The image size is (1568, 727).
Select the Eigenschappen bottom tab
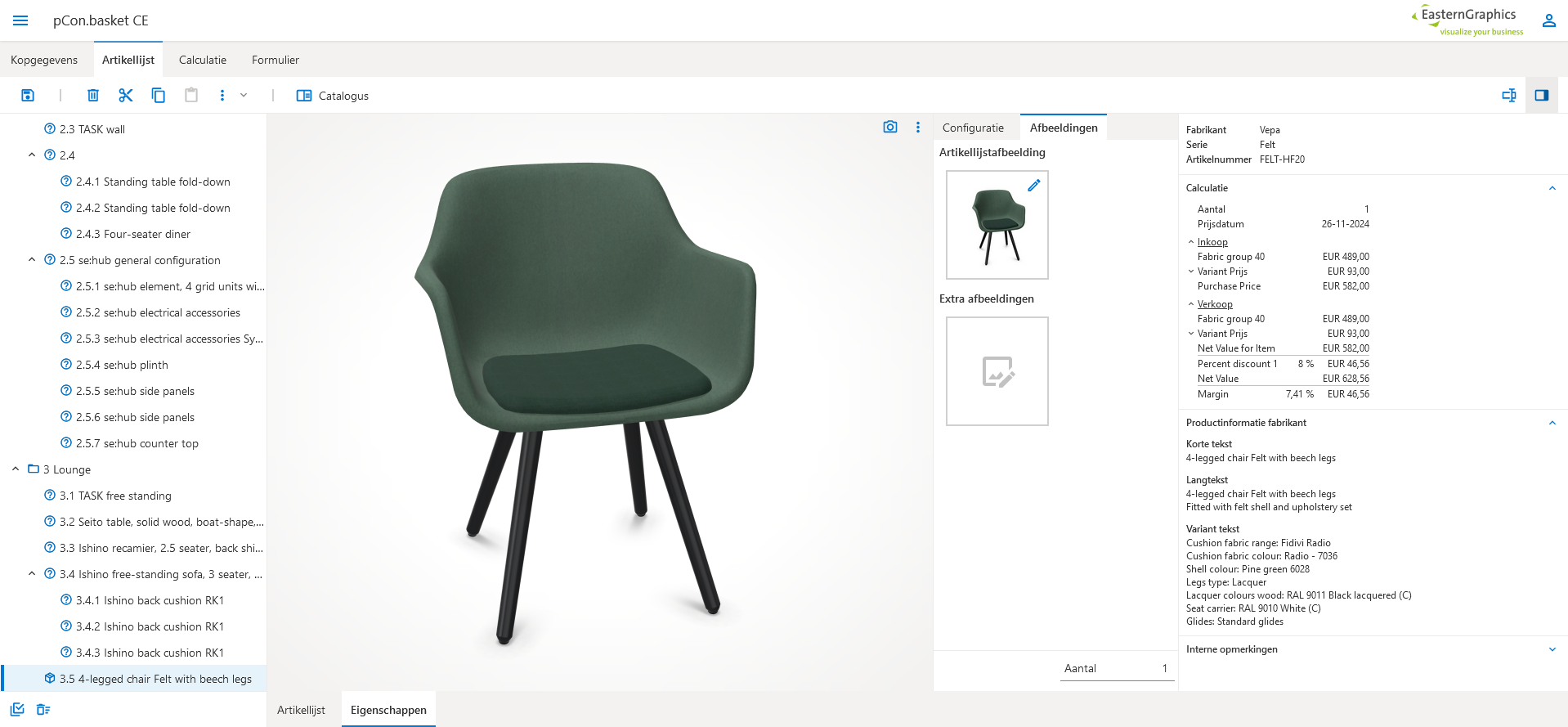tap(388, 710)
